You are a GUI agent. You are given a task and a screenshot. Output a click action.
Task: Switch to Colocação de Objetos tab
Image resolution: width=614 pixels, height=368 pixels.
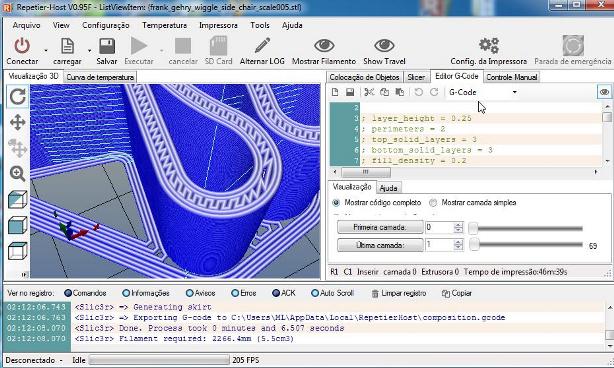364,77
